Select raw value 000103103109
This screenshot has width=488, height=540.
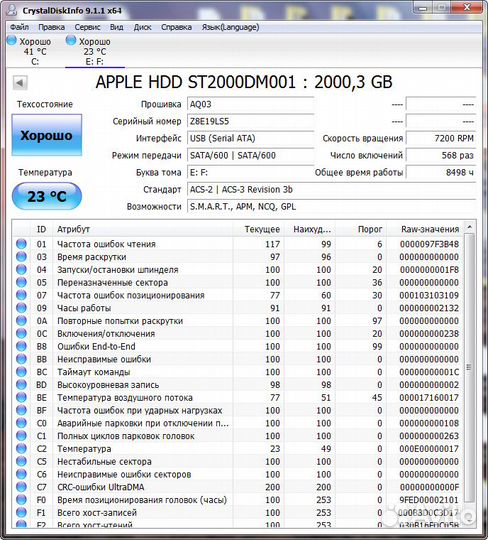coord(429,295)
